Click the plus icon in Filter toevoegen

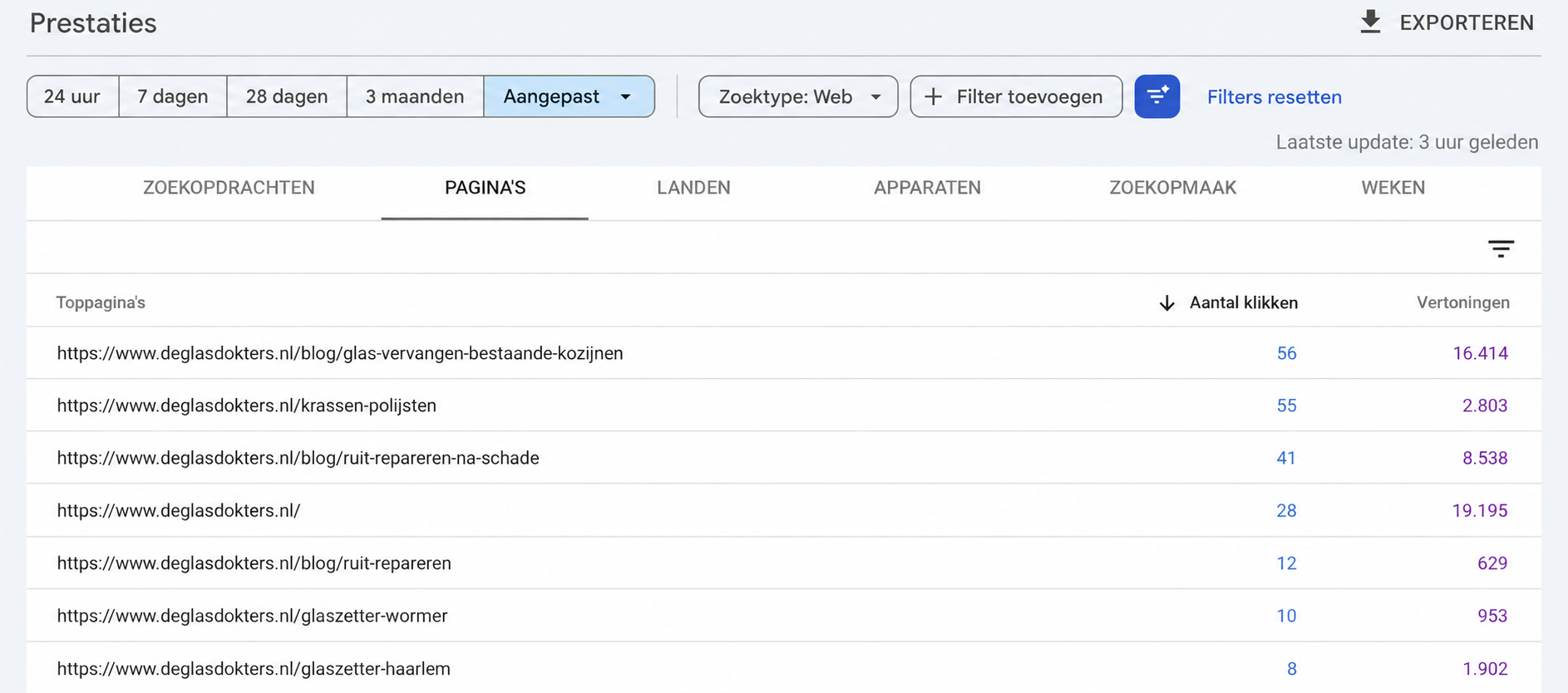click(x=934, y=96)
